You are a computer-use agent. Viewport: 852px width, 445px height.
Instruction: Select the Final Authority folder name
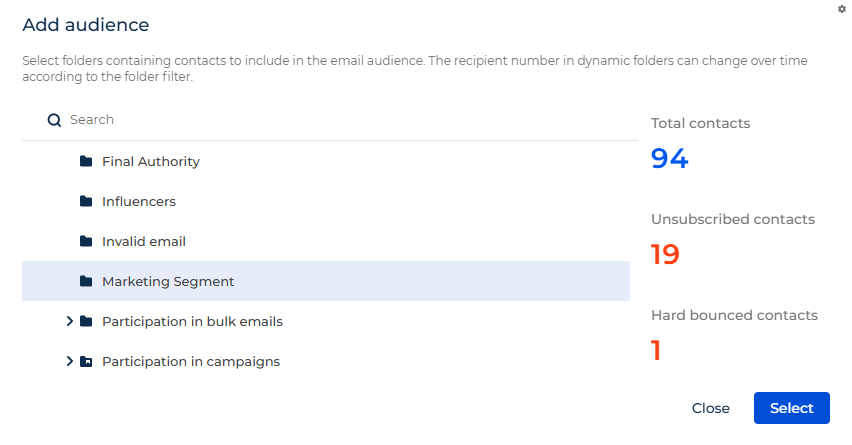[151, 161]
